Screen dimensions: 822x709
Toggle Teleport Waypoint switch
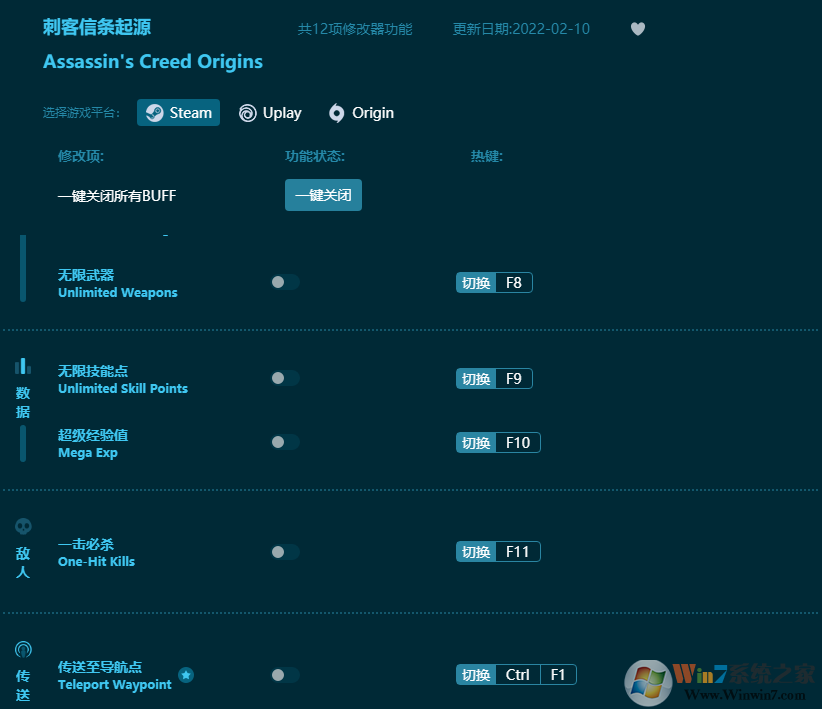coord(285,675)
